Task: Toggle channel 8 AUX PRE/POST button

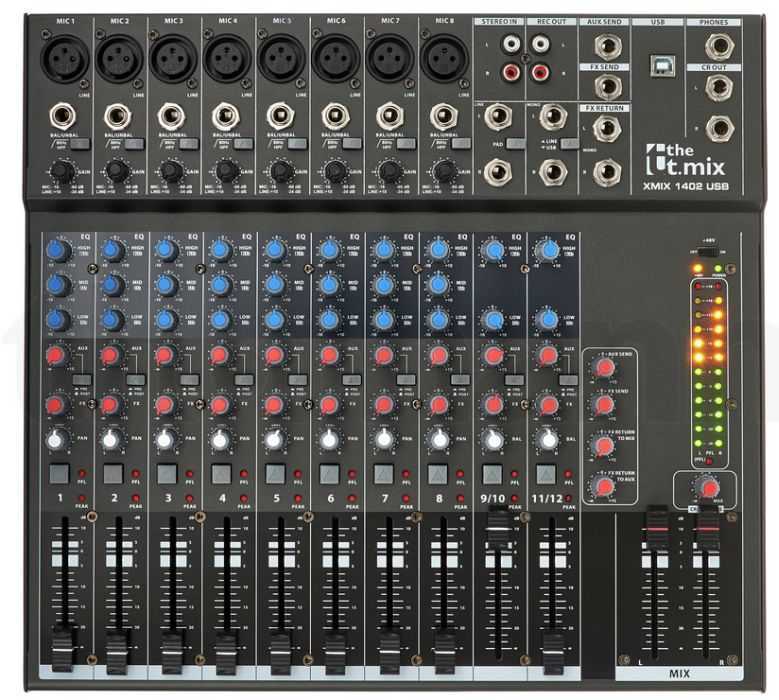Action: 461,380
